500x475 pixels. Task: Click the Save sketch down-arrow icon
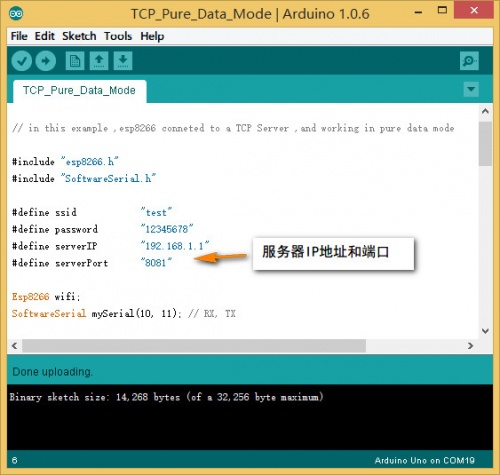(123, 61)
